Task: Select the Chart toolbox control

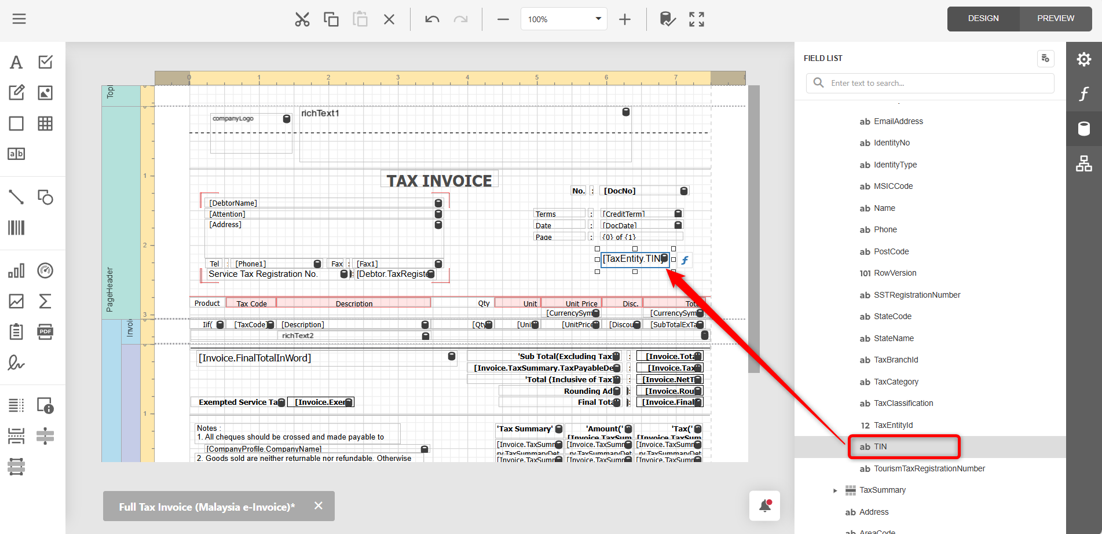Action: click(x=15, y=271)
